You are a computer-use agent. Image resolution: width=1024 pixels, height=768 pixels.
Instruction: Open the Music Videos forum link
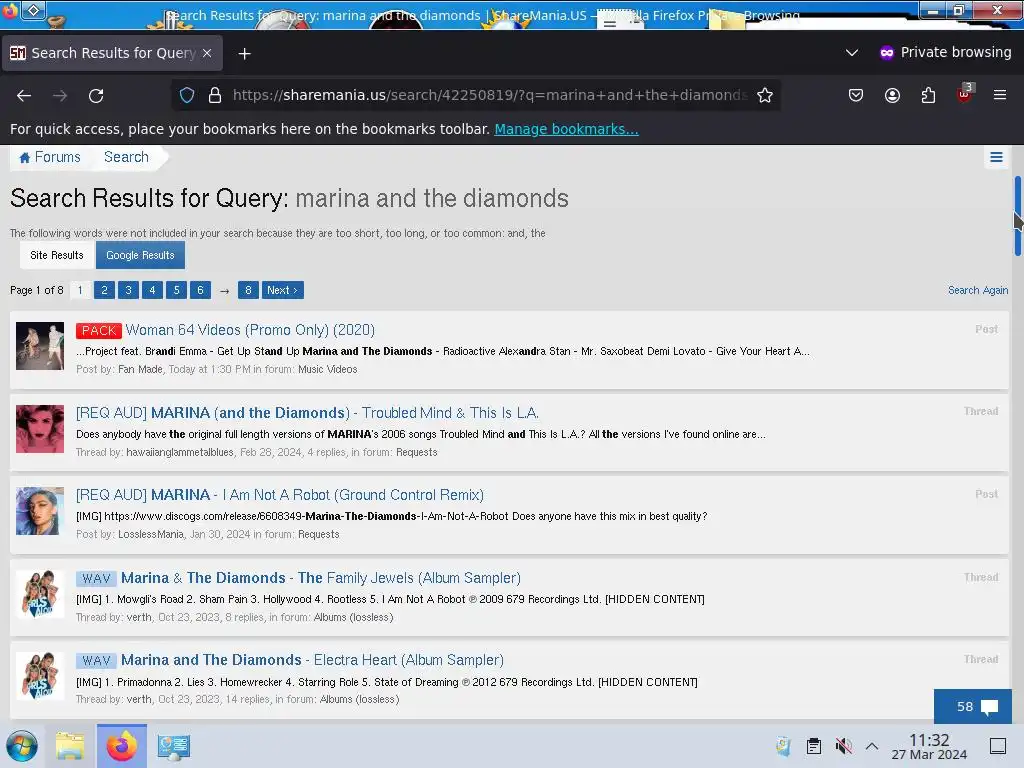coord(327,370)
